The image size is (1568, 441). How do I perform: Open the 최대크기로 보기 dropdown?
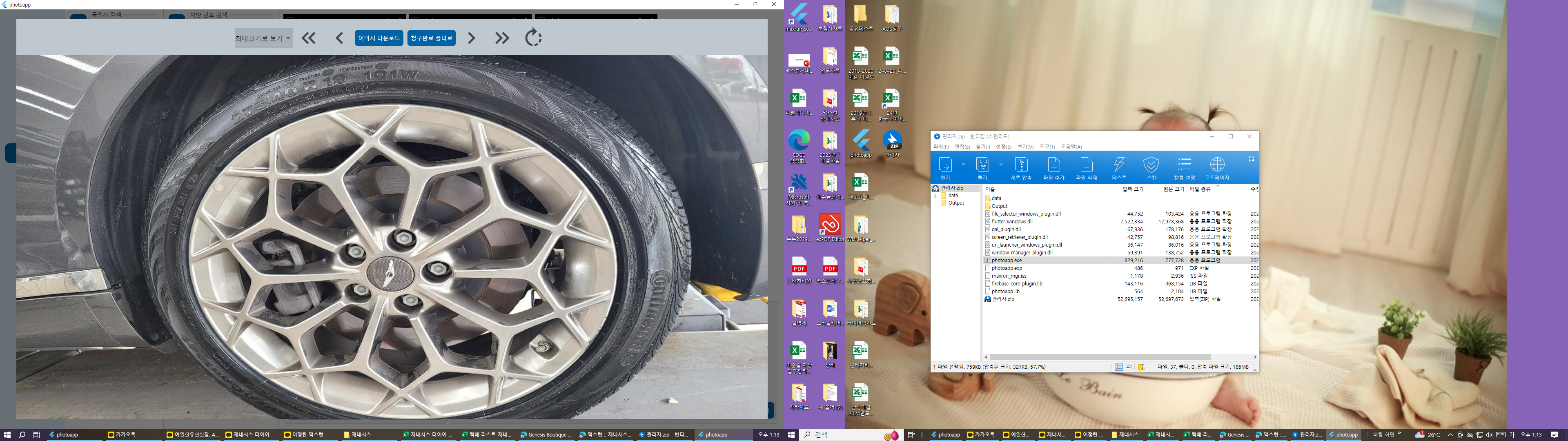click(x=263, y=38)
